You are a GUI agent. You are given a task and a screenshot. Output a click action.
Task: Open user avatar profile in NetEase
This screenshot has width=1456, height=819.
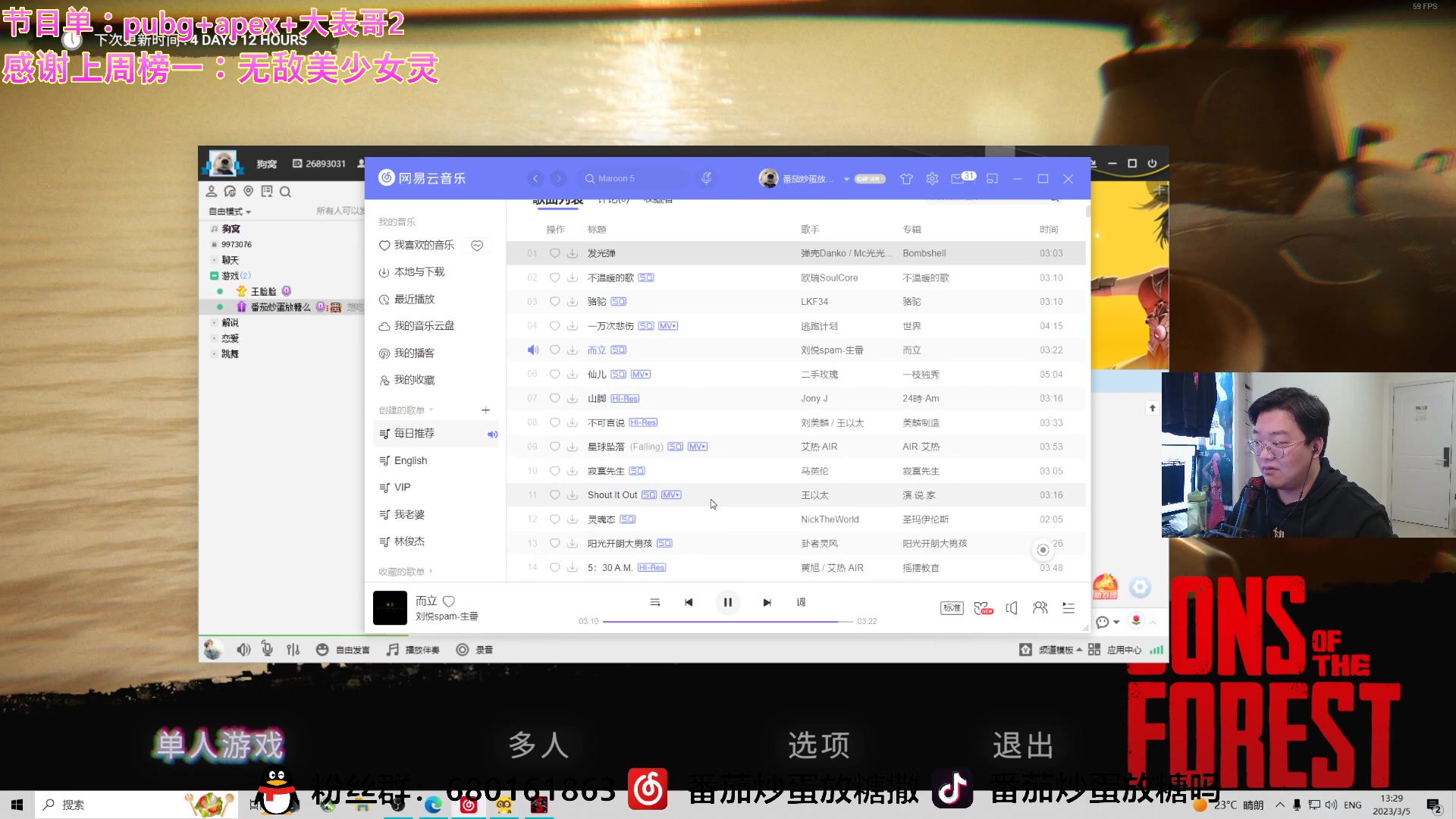768,178
